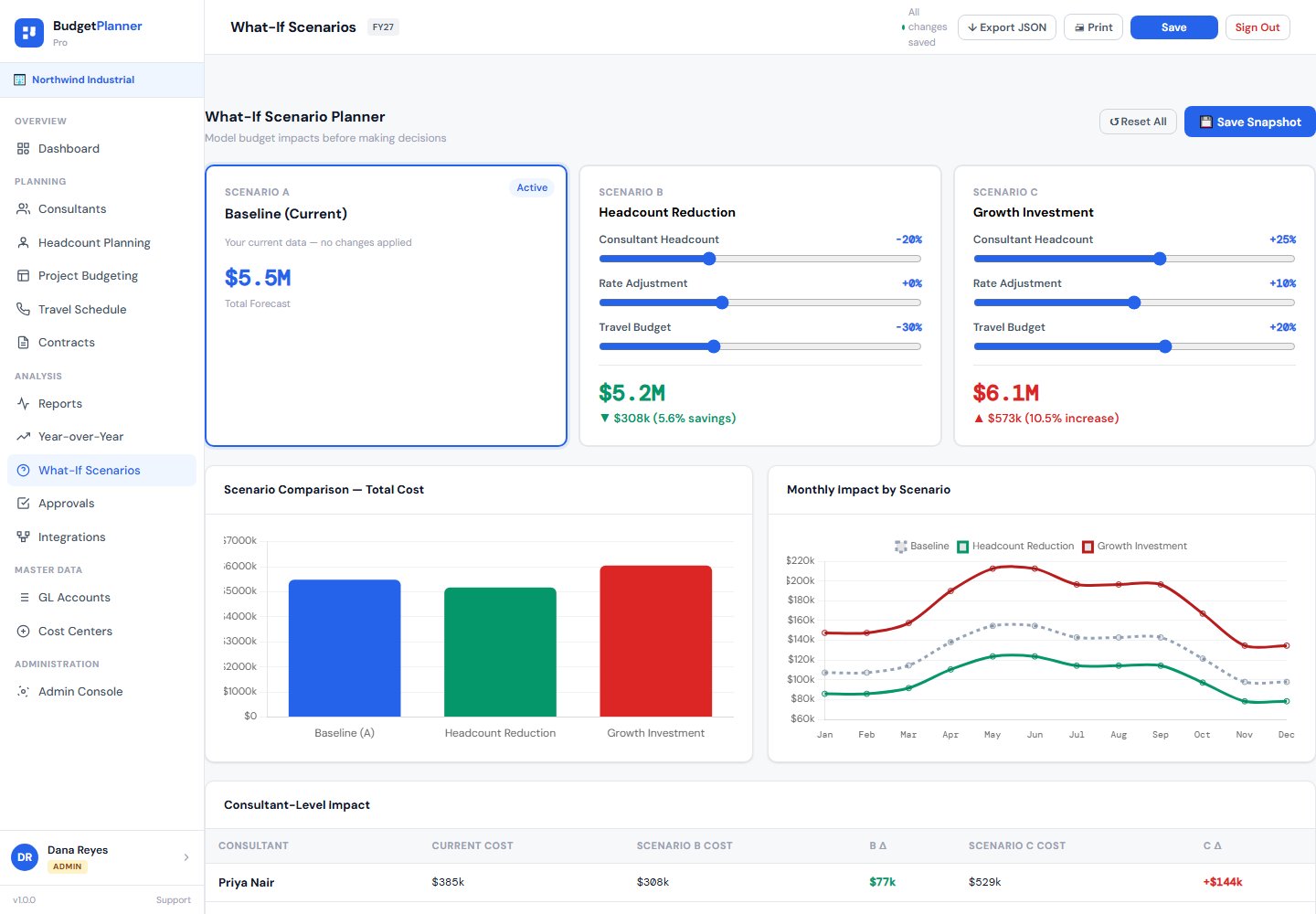Click the red Growth Investment bar

pos(656,641)
